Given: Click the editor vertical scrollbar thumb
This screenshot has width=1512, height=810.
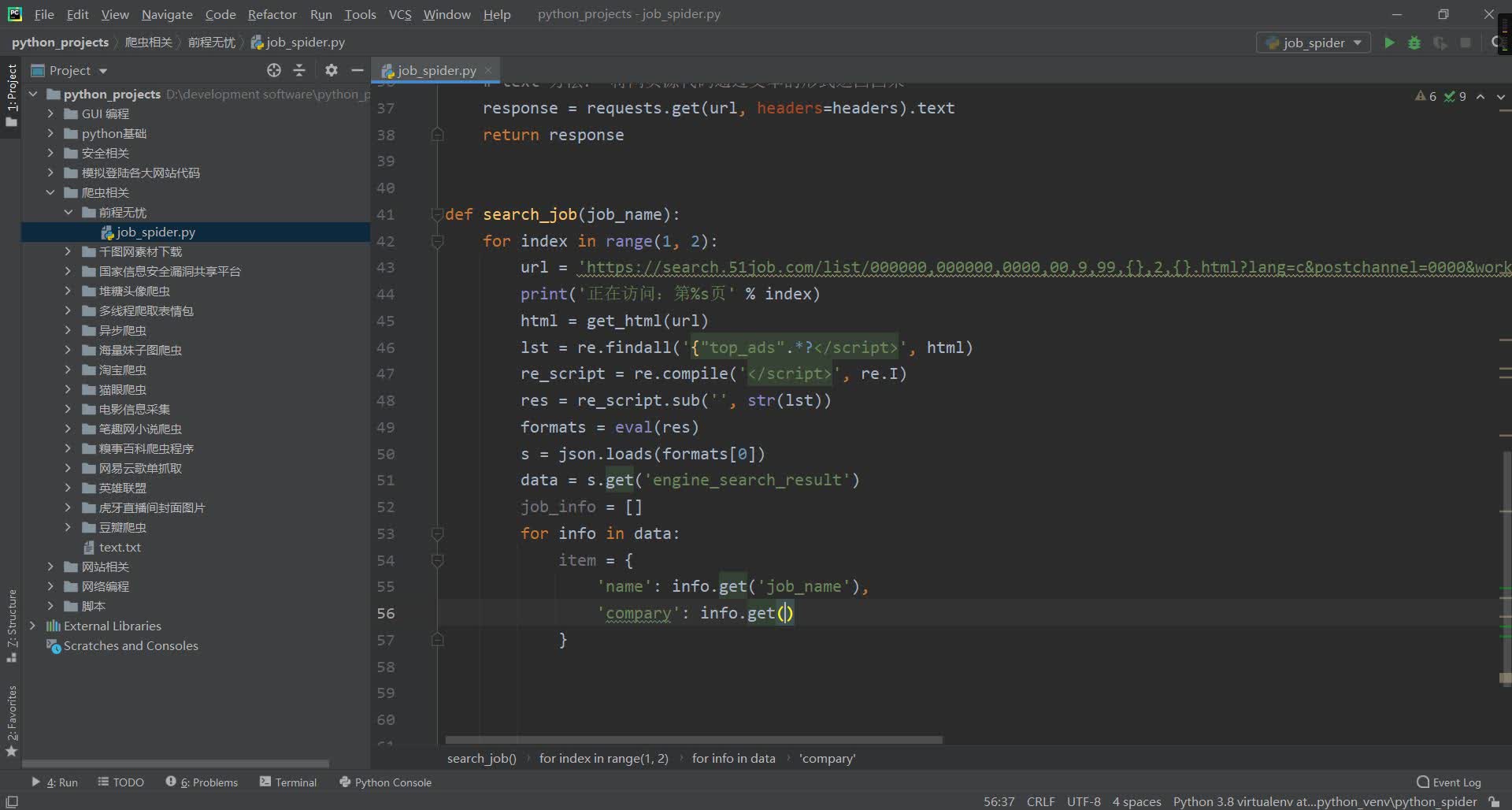Looking at the screenshot, I should [x=1506, y=567].
